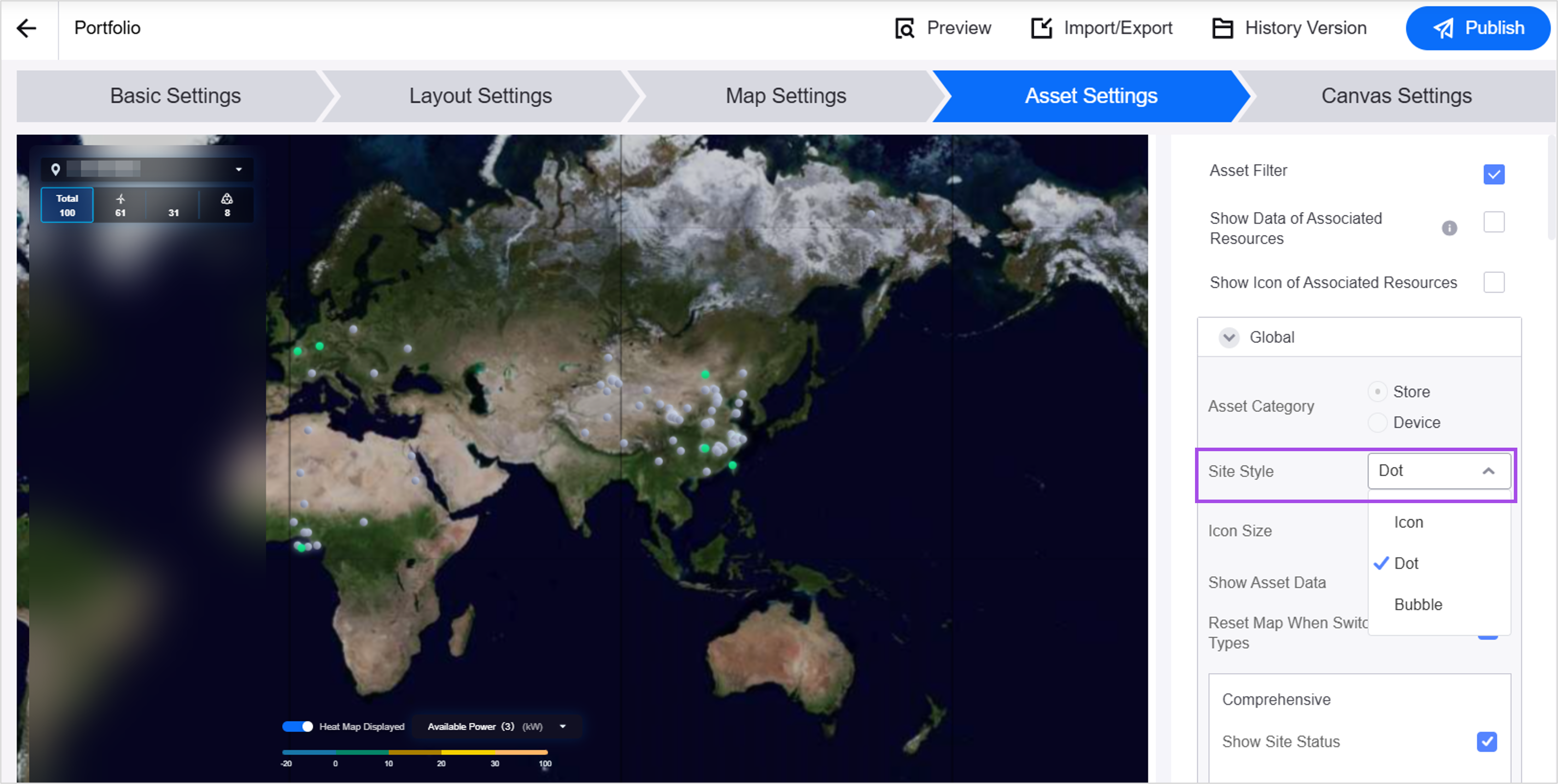Select the Total 100 asset tile
The image size is (1558, 784).
click(x=67, y=205)
